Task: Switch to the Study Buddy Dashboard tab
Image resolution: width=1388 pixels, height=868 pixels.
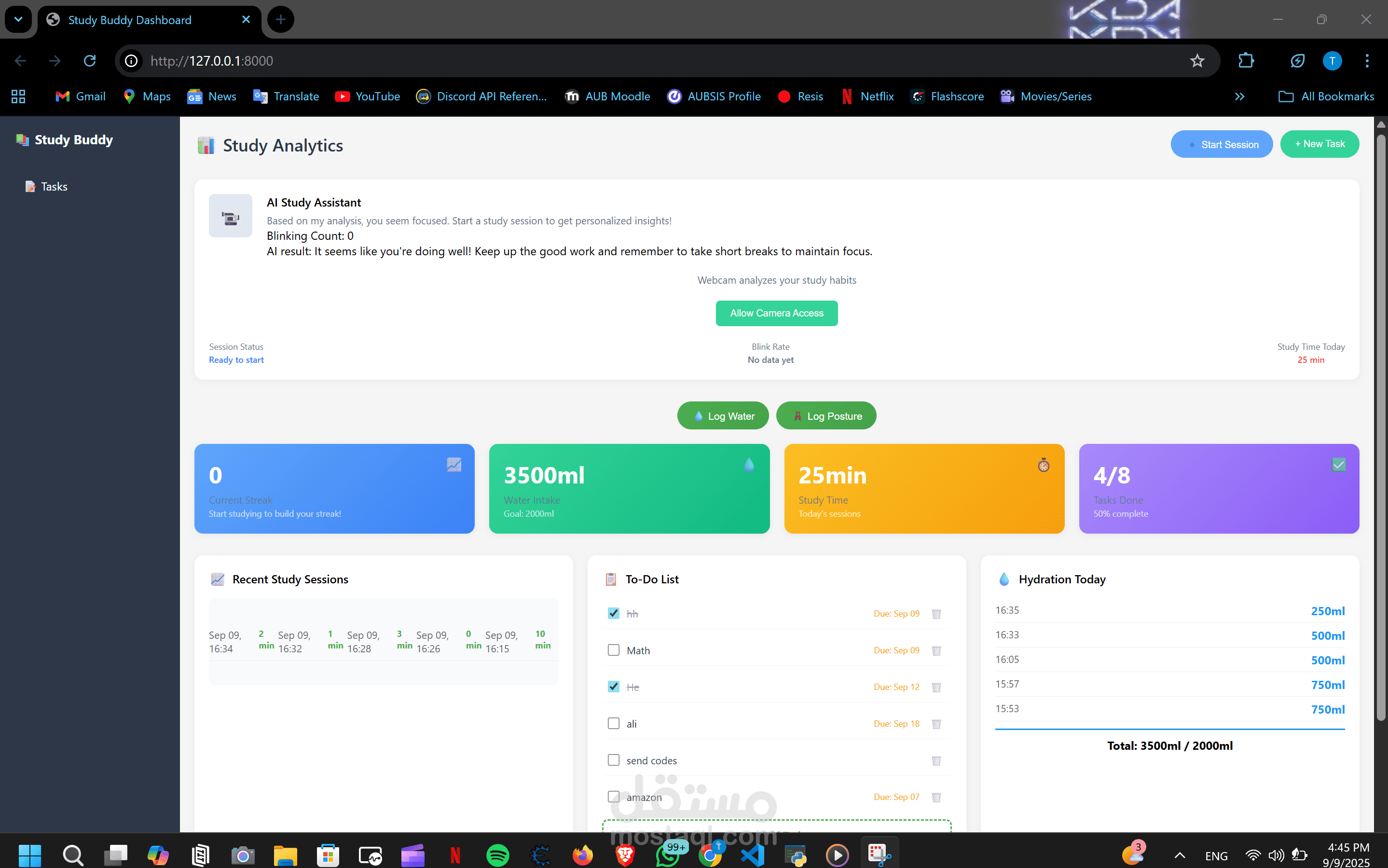Action: [130, 20]
